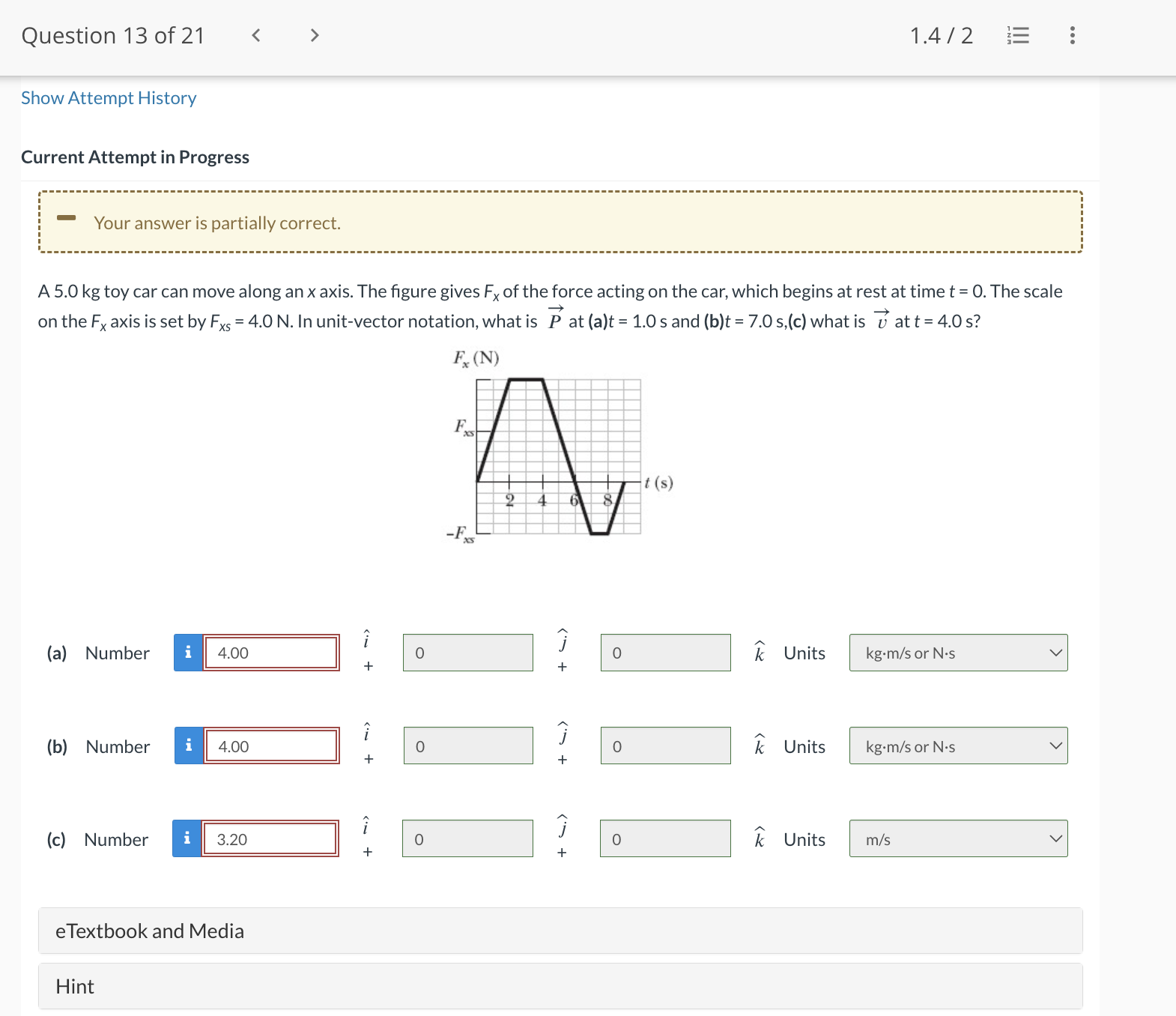The height and width of the screenshot is (1016, 1176).
Task: Click the Question 13 of 21 heading
Action: 114,34
